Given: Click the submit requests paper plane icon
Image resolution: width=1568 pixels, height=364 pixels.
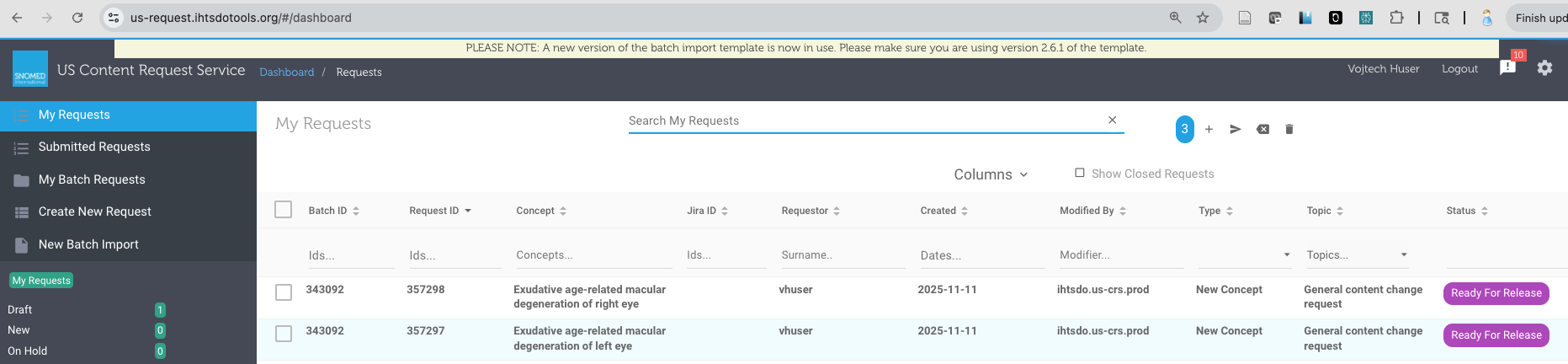Looking at the screenshot, I should pyautogui.click(x=1236, y=129).
